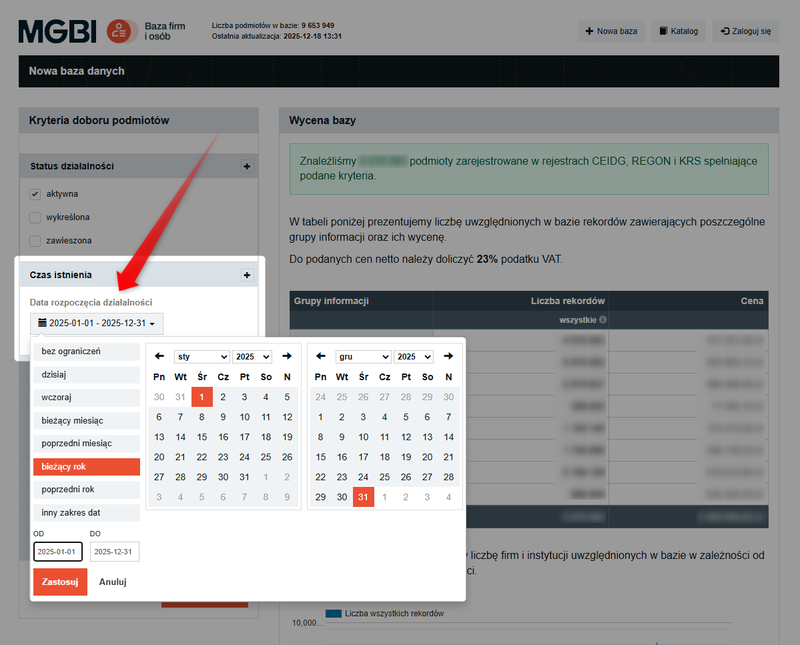This screenshot has width=800, height=645.
Task: Click the previous-month arrow on the December calendar
Action: tap(320, 356)
